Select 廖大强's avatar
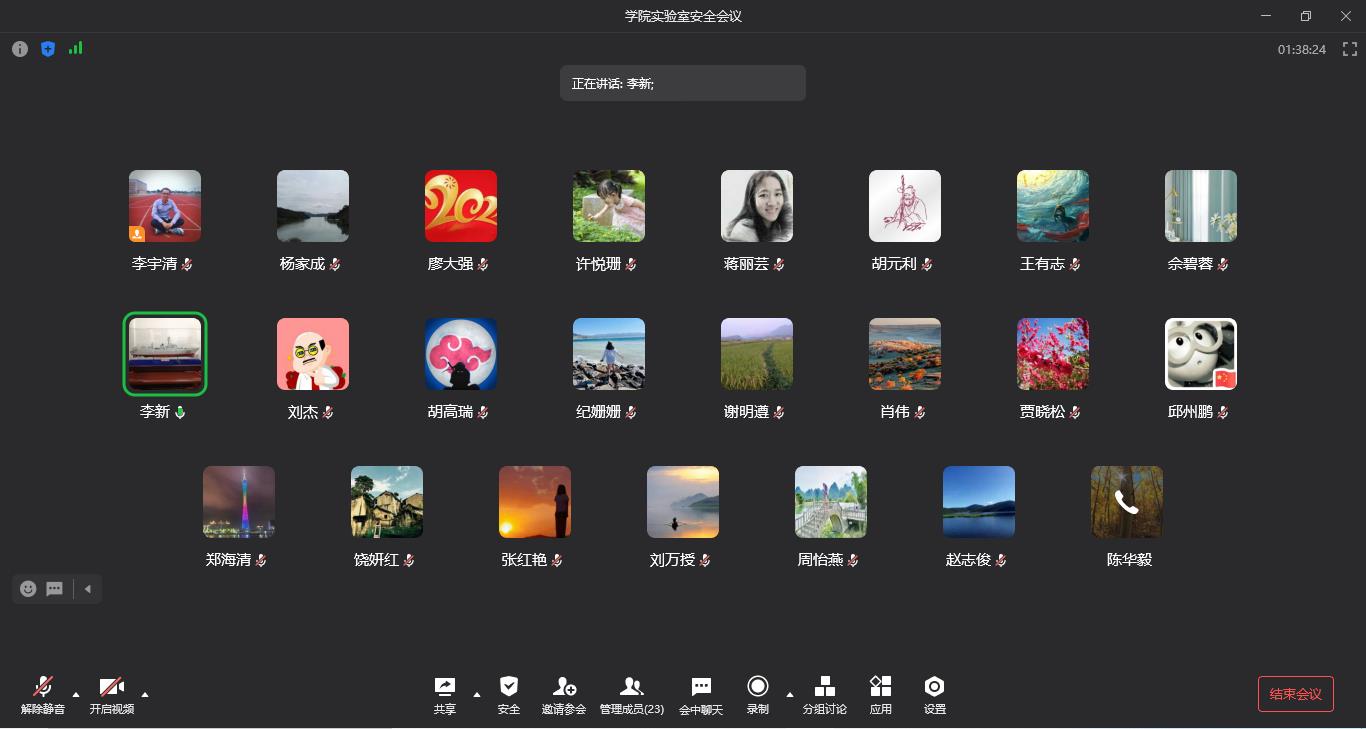The height and width of the screenshot is (729, 1366). 461,206
